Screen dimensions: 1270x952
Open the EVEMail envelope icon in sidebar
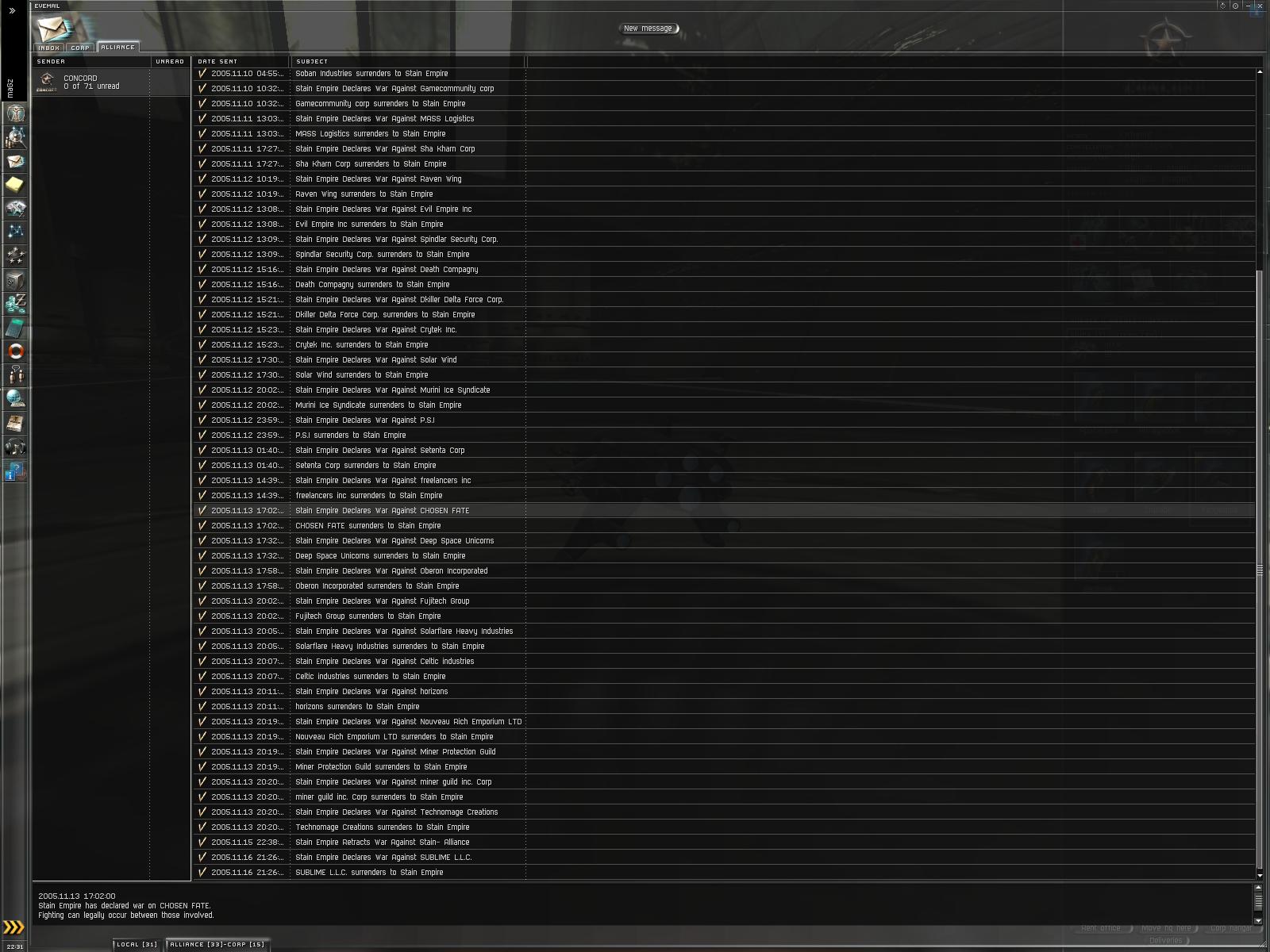(16, 160)
